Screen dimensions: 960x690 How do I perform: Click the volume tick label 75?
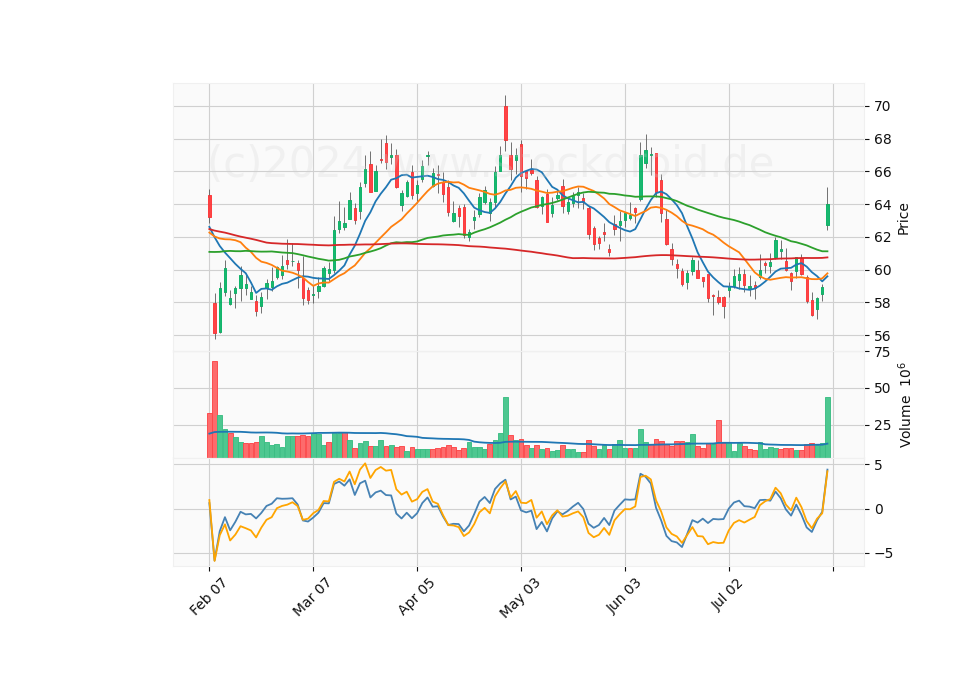(x=882, y=352)
